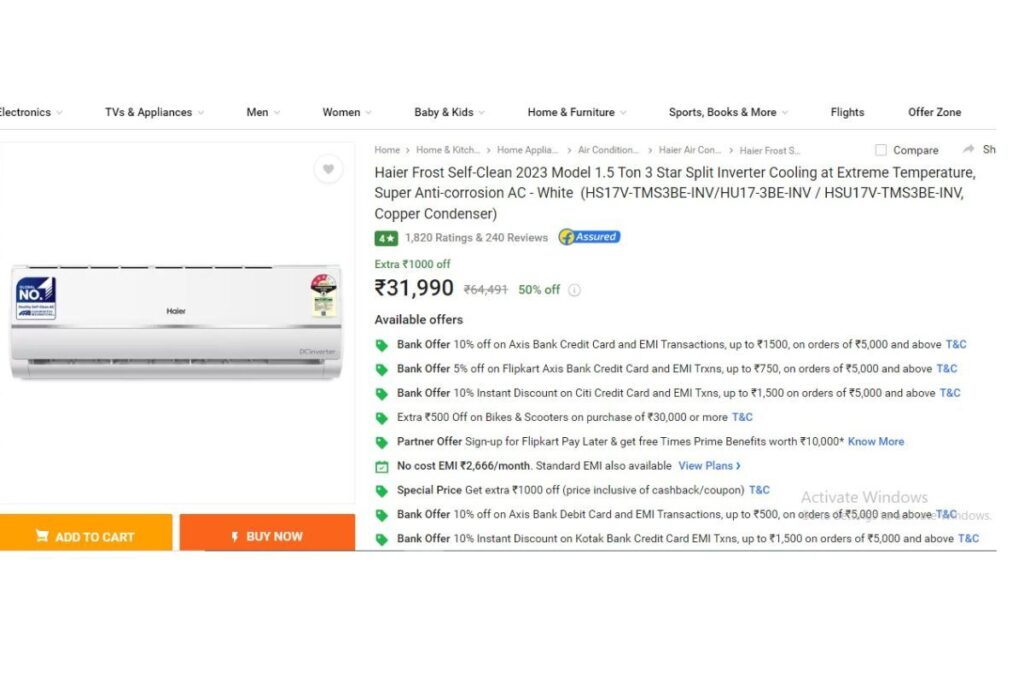Add product to wishlist with heart icon
This screenshot has width=1024, height=683.
point(328,169)
